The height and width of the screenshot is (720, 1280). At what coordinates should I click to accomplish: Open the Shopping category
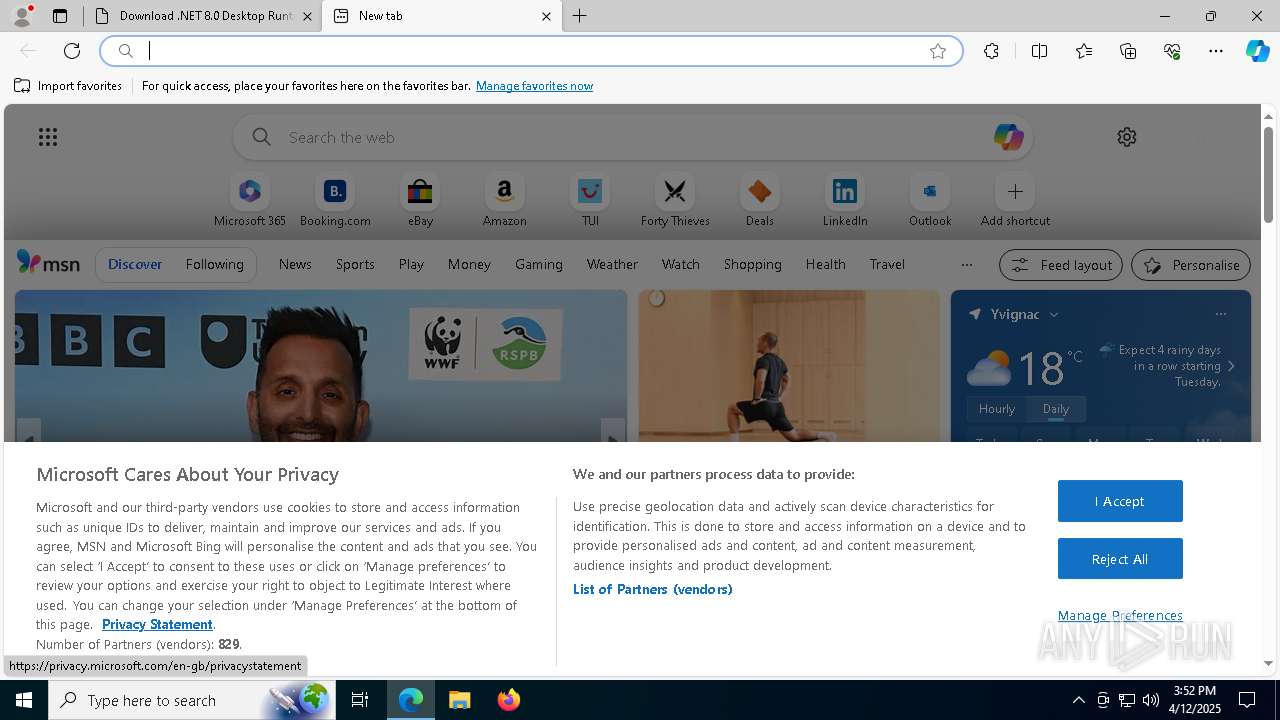753,264
